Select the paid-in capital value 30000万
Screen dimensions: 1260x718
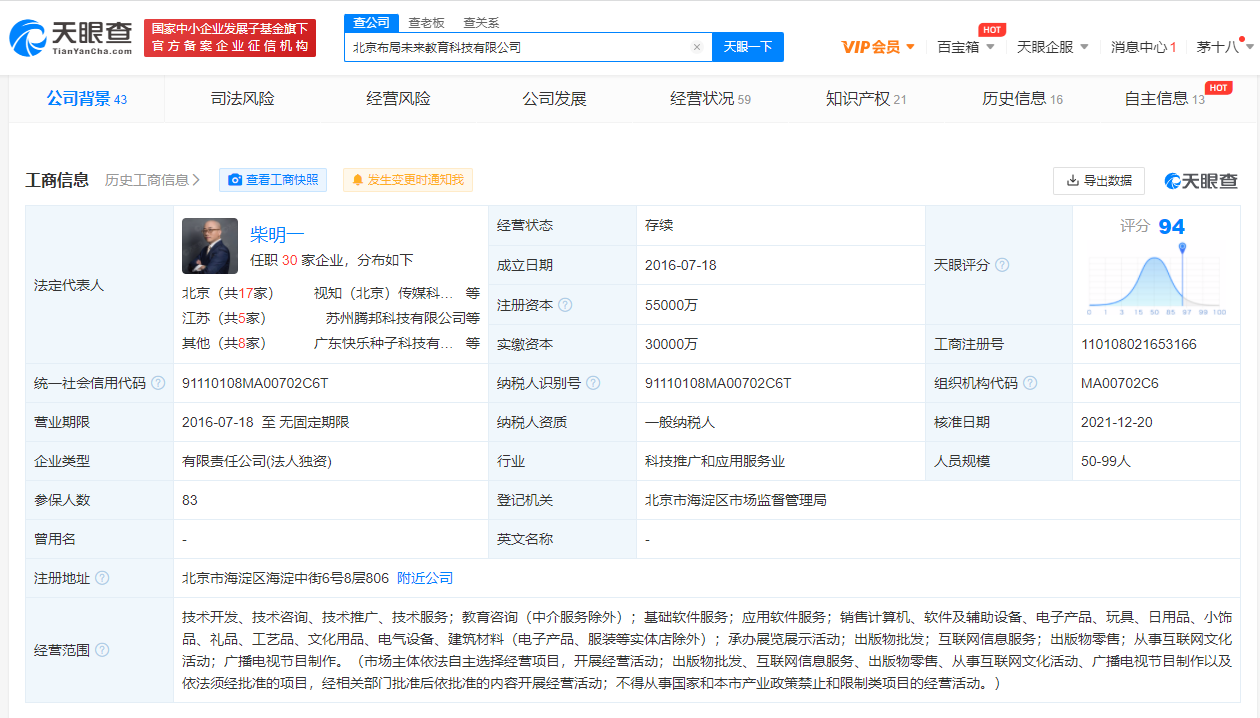point(671,344)
